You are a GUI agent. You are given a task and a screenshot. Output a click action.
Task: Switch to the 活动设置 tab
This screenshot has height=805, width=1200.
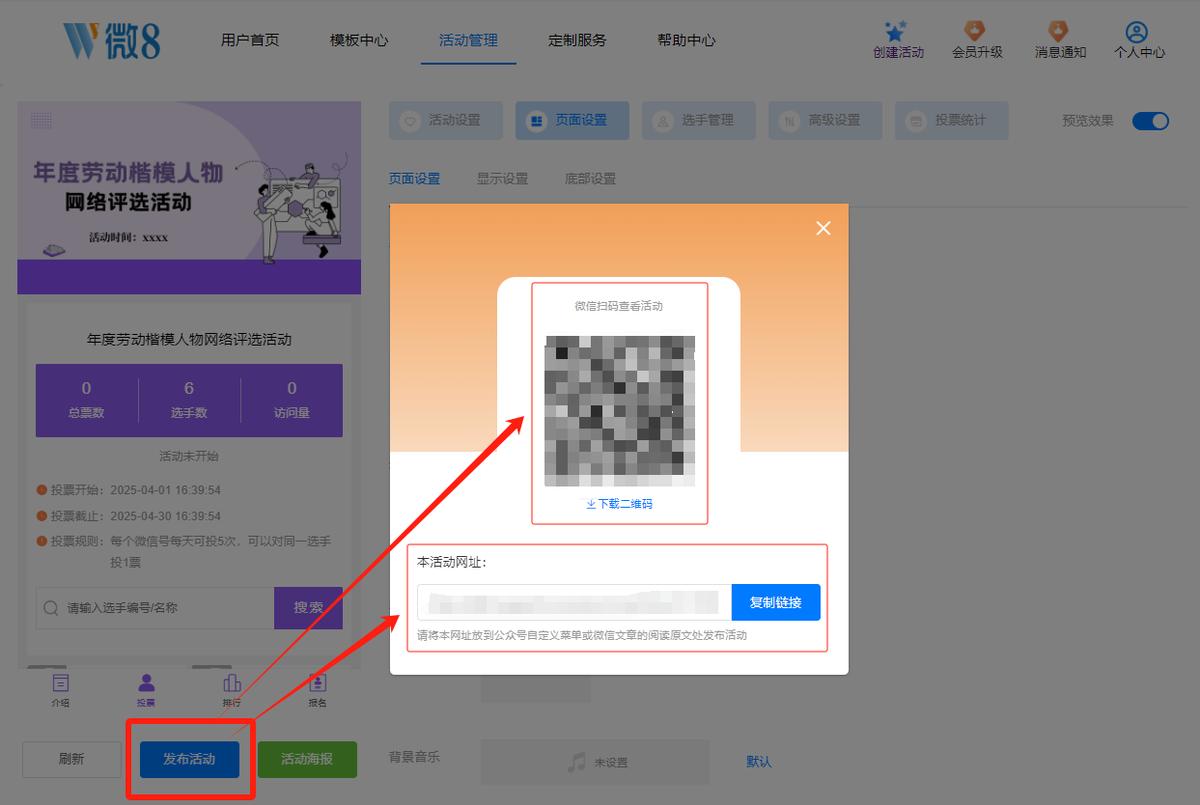[x=446, y=120]
